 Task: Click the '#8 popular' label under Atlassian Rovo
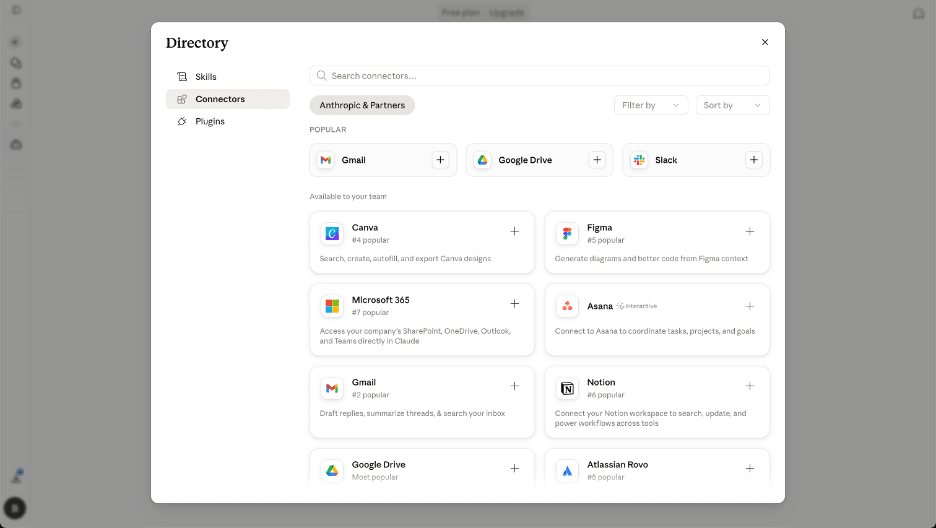pos(605,477)
